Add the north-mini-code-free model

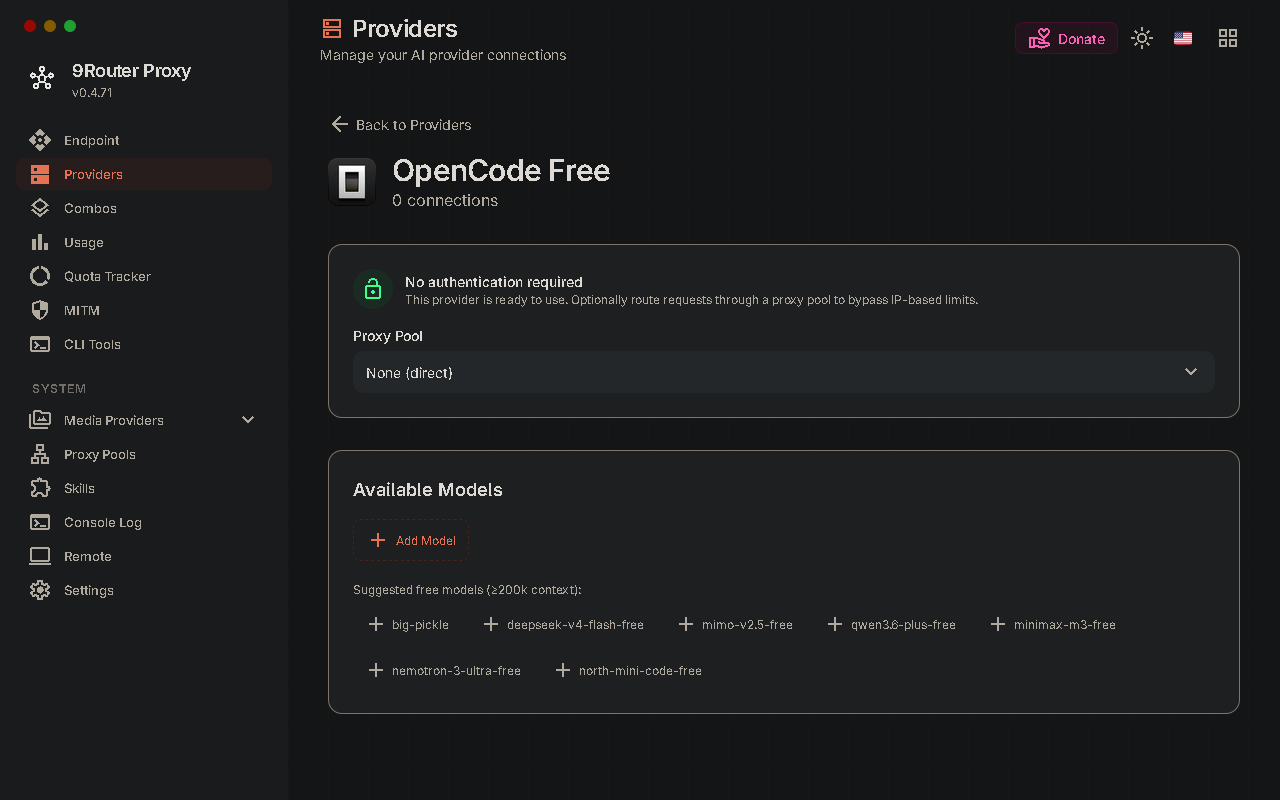pos(629,670)
